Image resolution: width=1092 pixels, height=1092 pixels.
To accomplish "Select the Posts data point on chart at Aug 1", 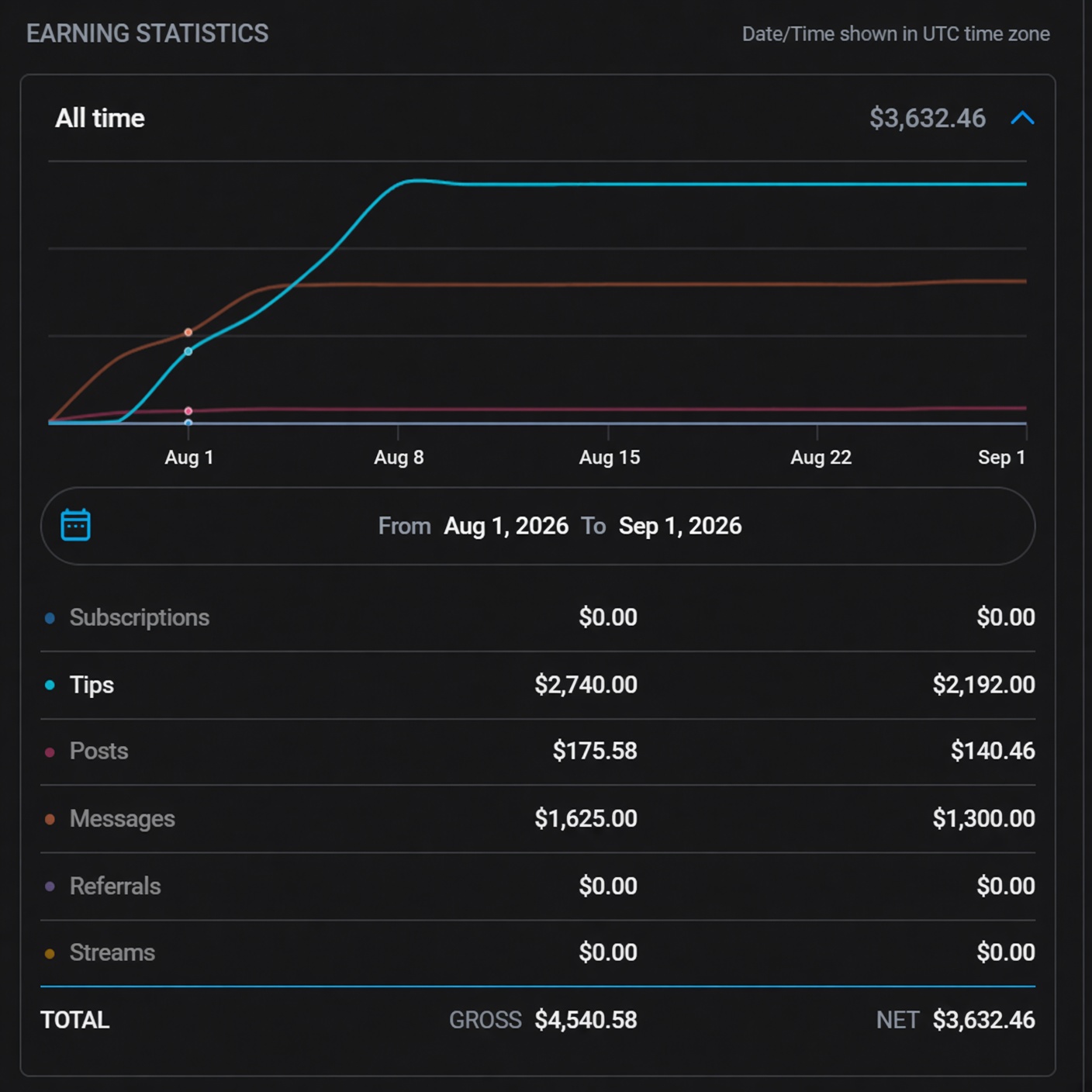I will click(x=188, y=411).
